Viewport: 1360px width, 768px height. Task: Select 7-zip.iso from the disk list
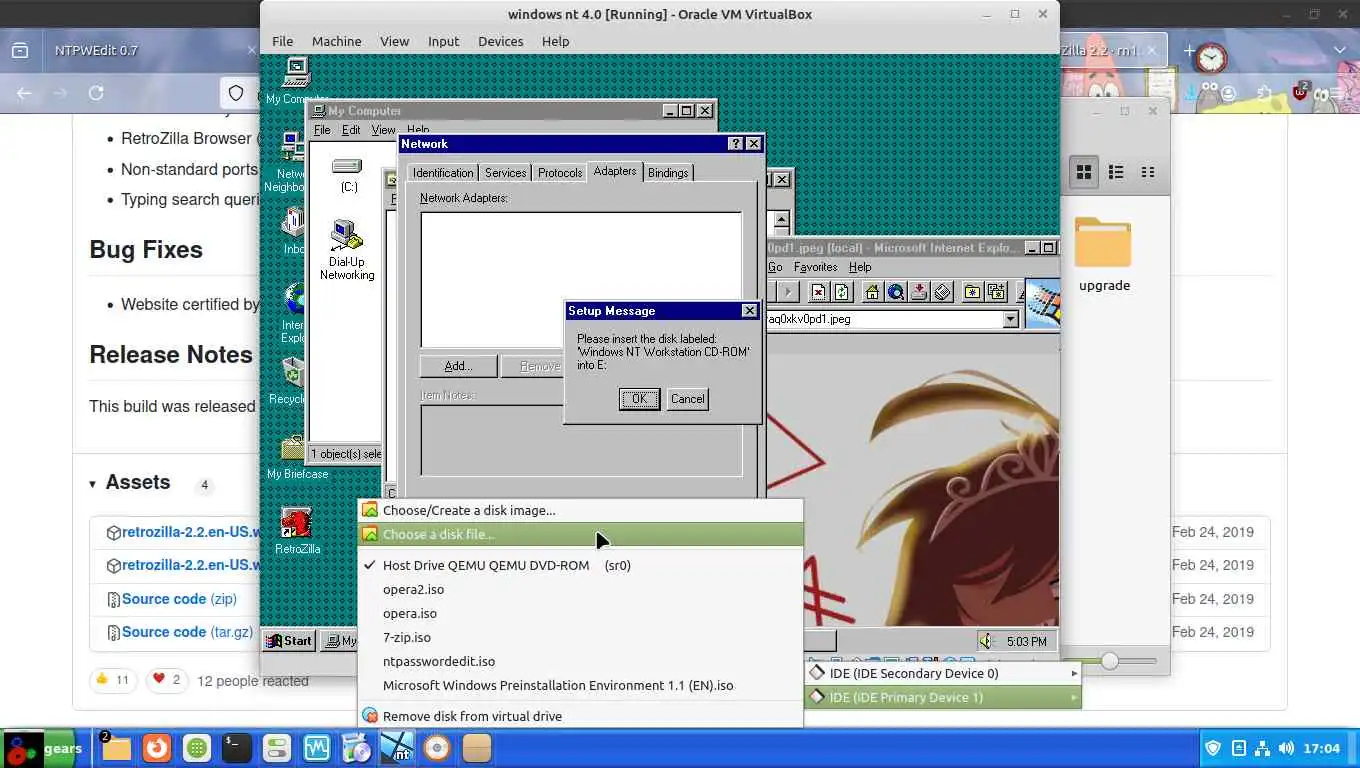coord(580,637)
